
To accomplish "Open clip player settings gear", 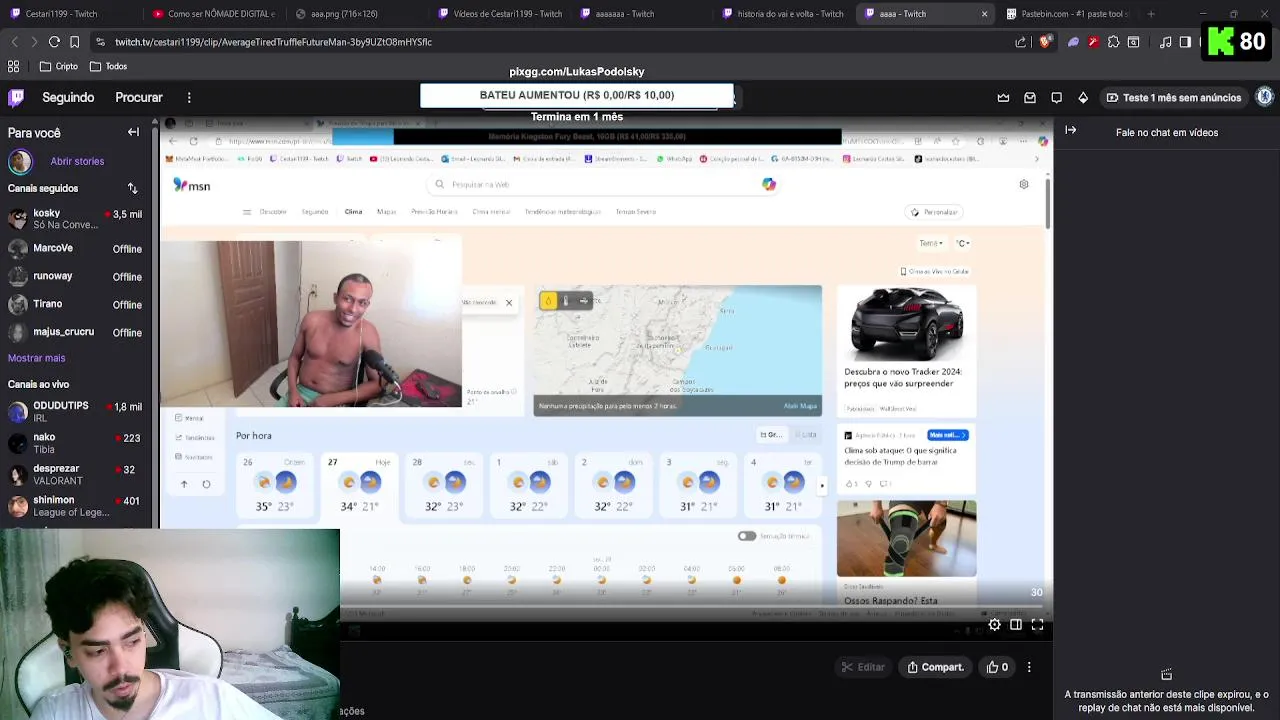I will coord(994,625).
